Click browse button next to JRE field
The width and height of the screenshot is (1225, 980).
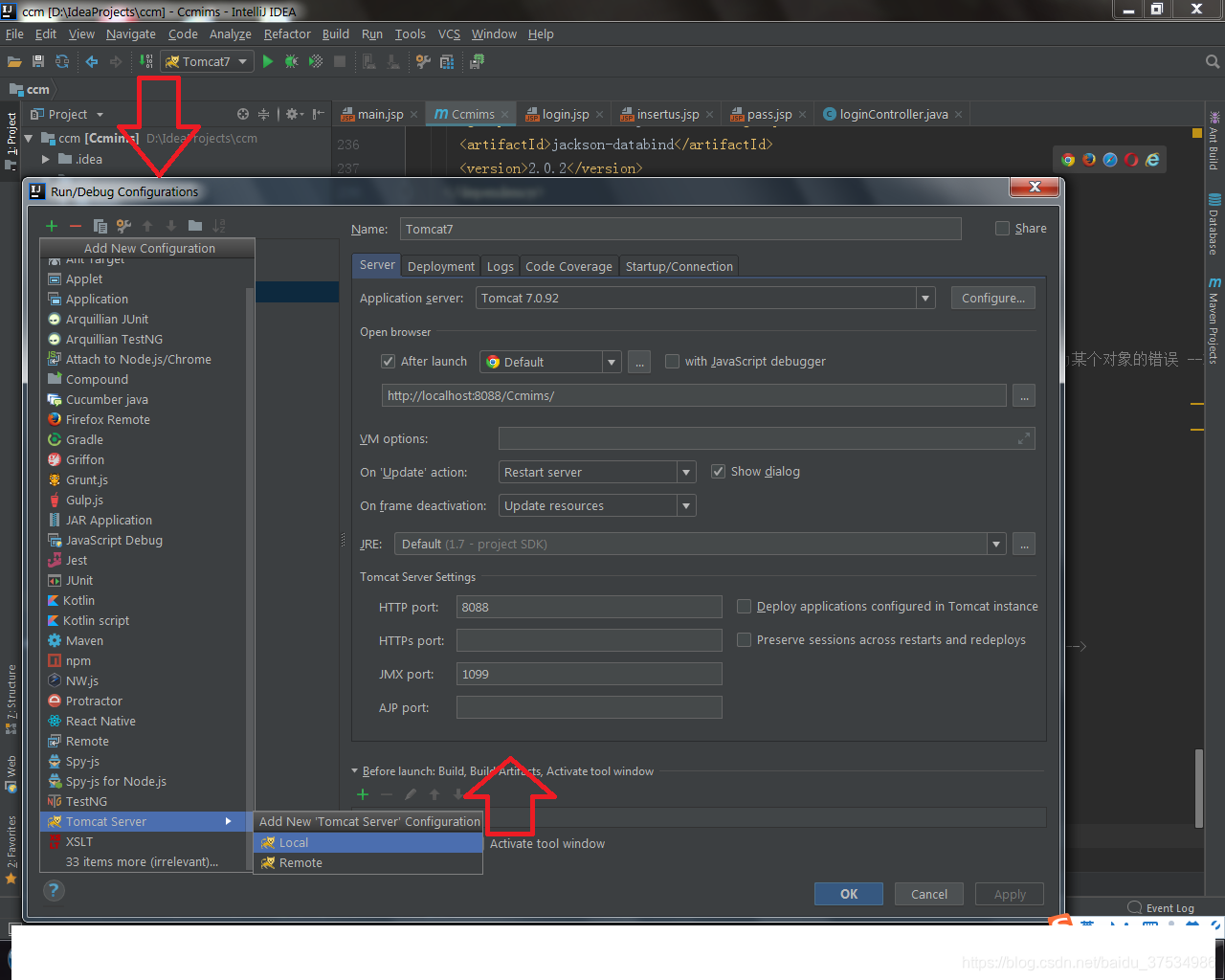pyautogui.click(x=1024, y=544)
